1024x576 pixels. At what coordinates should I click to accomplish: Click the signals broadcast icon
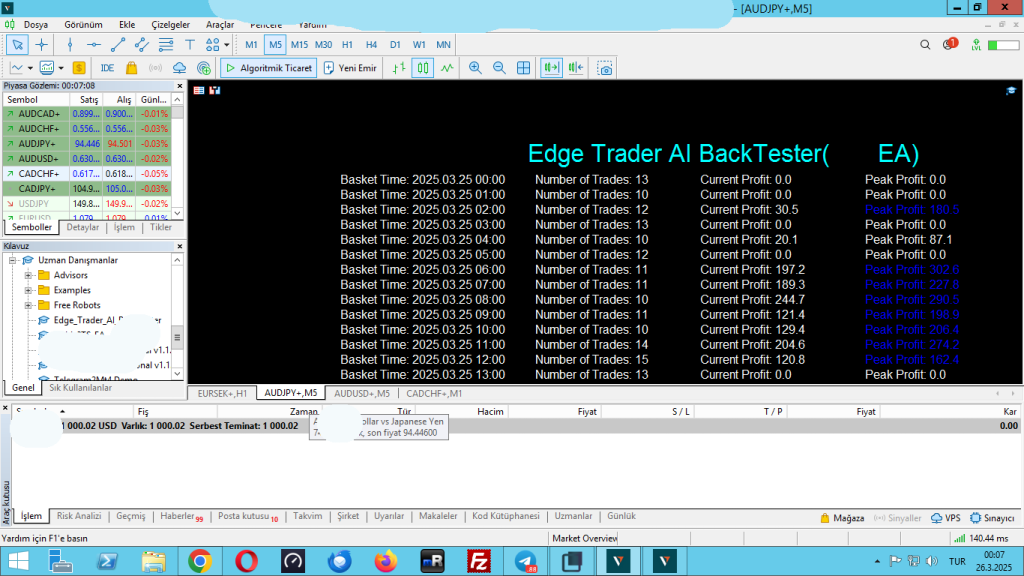pos(155,68)
